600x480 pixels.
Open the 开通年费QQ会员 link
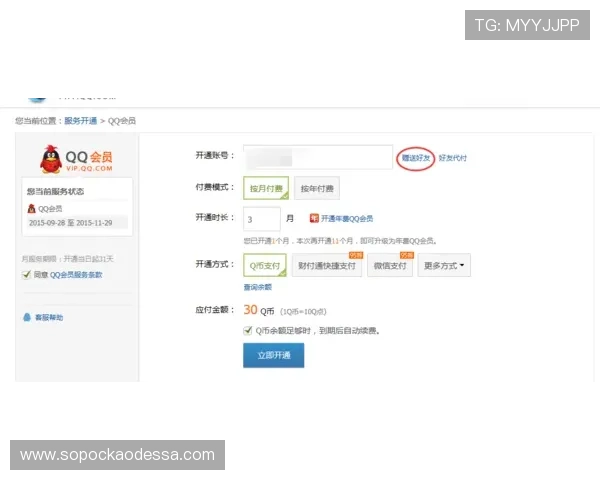[347, 218]
